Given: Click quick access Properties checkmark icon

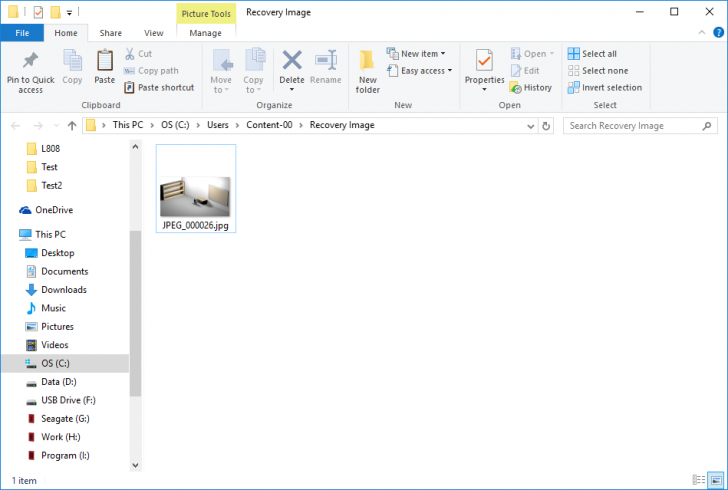Looking at the screenshot, I should pos(38,13).
